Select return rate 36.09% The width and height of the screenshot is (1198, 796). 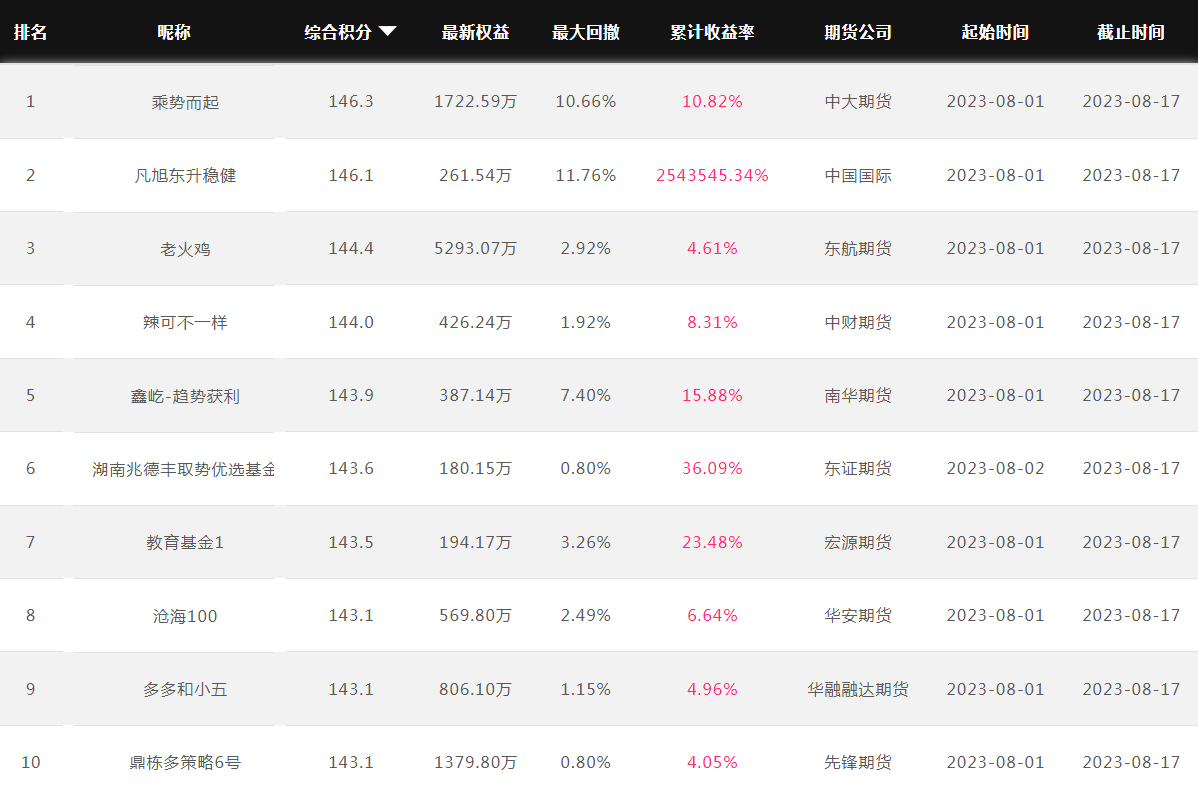pyautogui.click(x=712, y=468)
